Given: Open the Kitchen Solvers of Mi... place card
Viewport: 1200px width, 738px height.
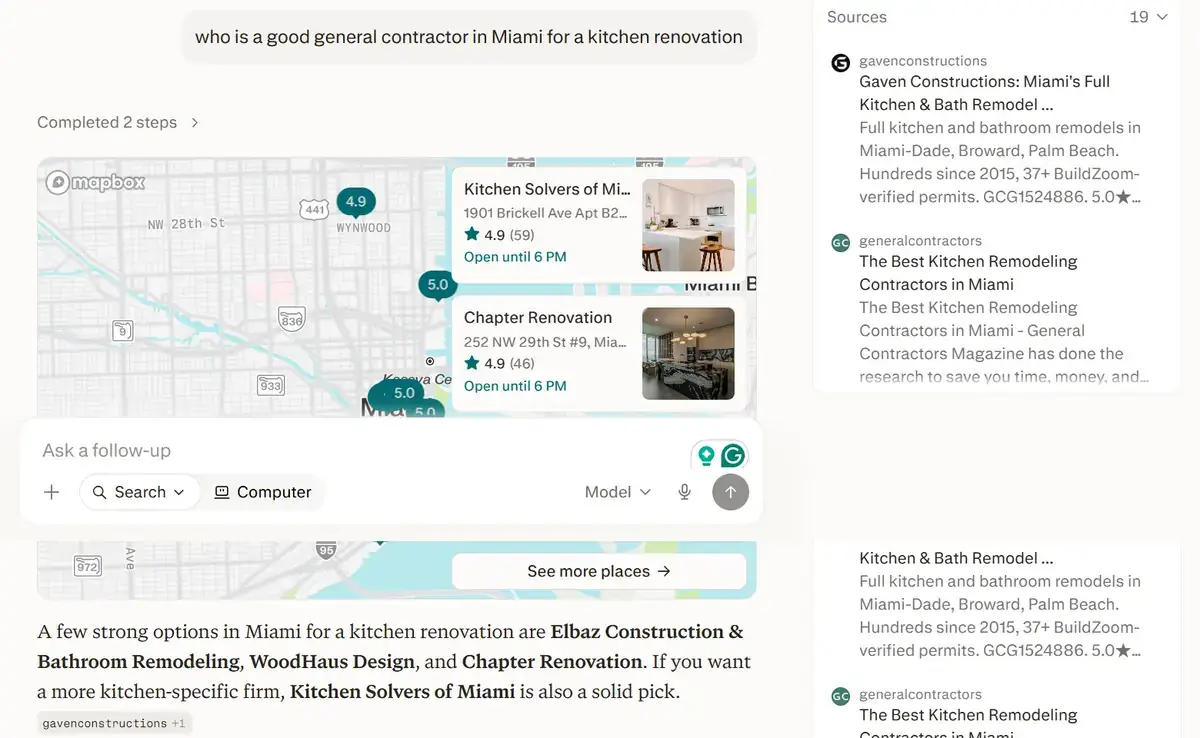Looking at the screenshot, I should pos(598,224).
